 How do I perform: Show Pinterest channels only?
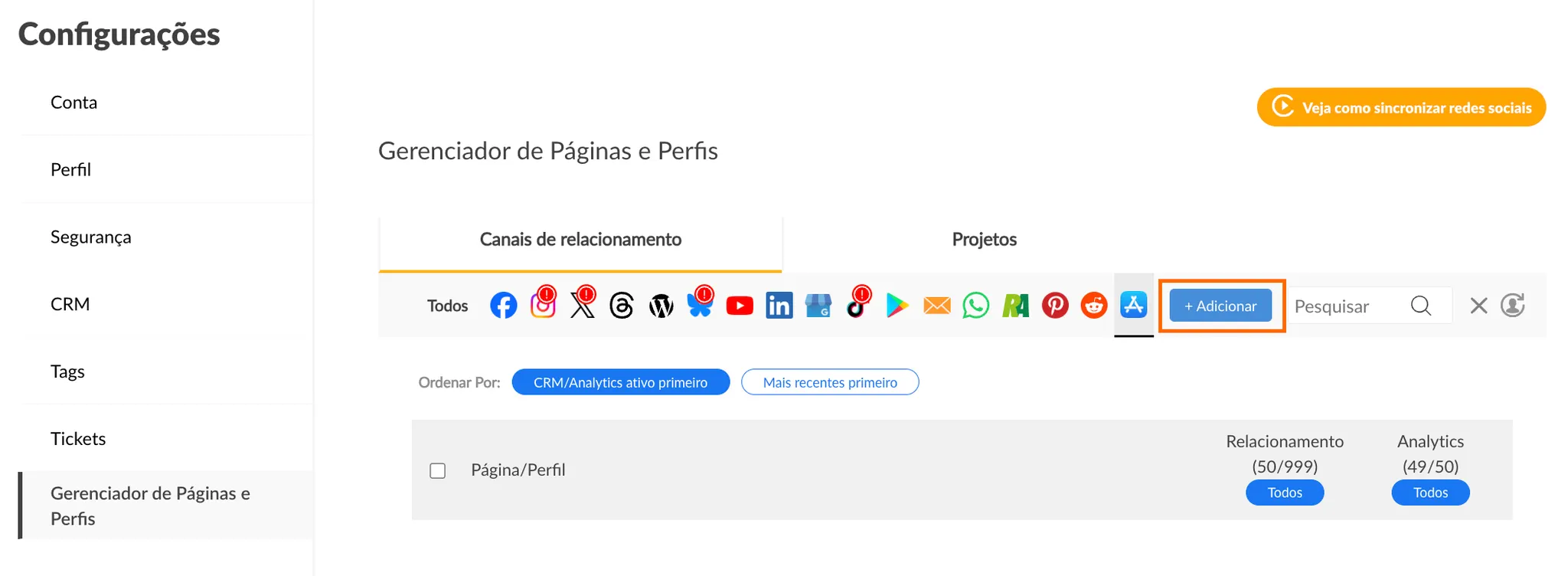pos(1055,306)
